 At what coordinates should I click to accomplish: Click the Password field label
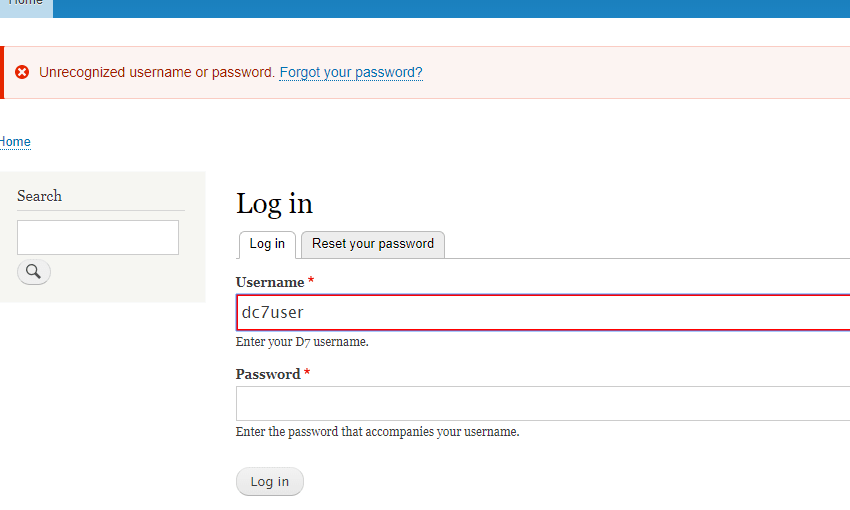coord(268,374)
